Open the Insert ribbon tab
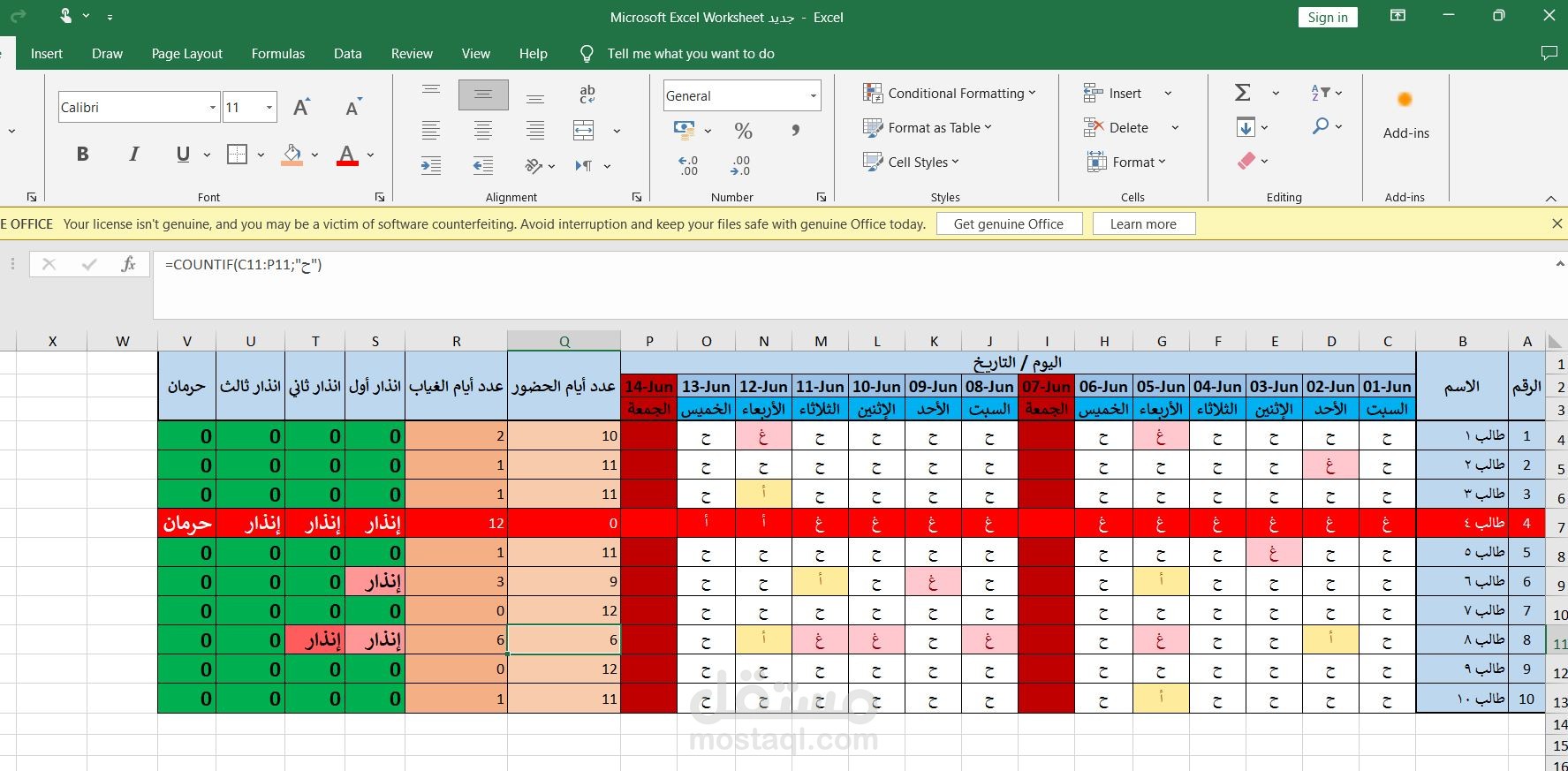This screenshot has width=1568, height=771. click(x=47, y=54)
